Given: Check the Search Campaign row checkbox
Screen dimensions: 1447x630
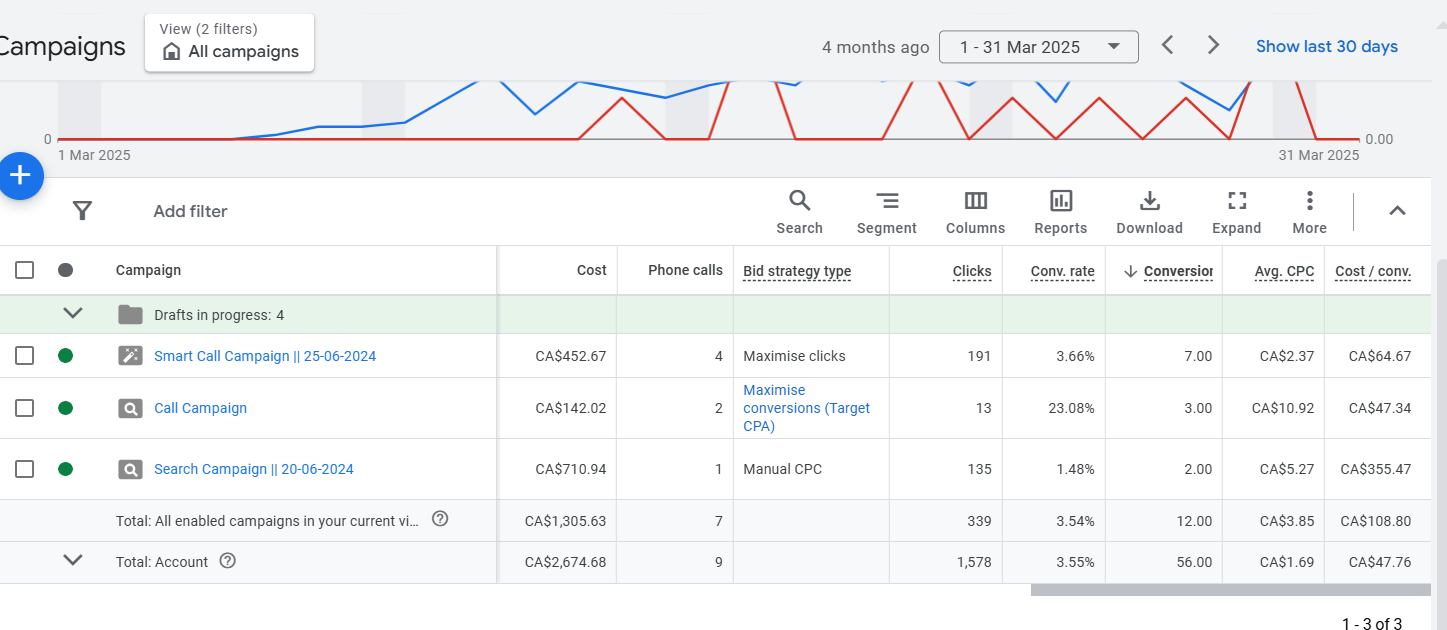Looking at the screenshot, I should [x=25, y=469].
